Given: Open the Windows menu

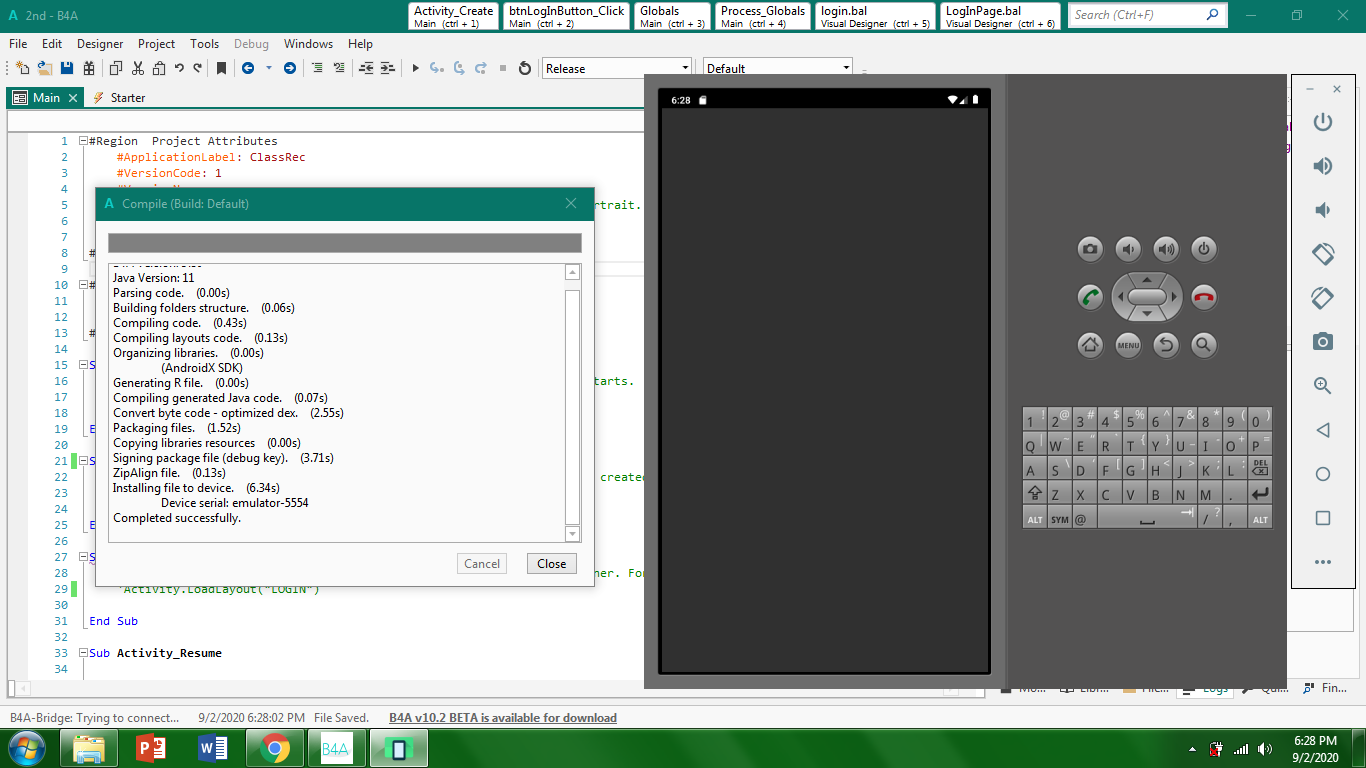Looking at the screenshot, I should [x=308, y=44].
